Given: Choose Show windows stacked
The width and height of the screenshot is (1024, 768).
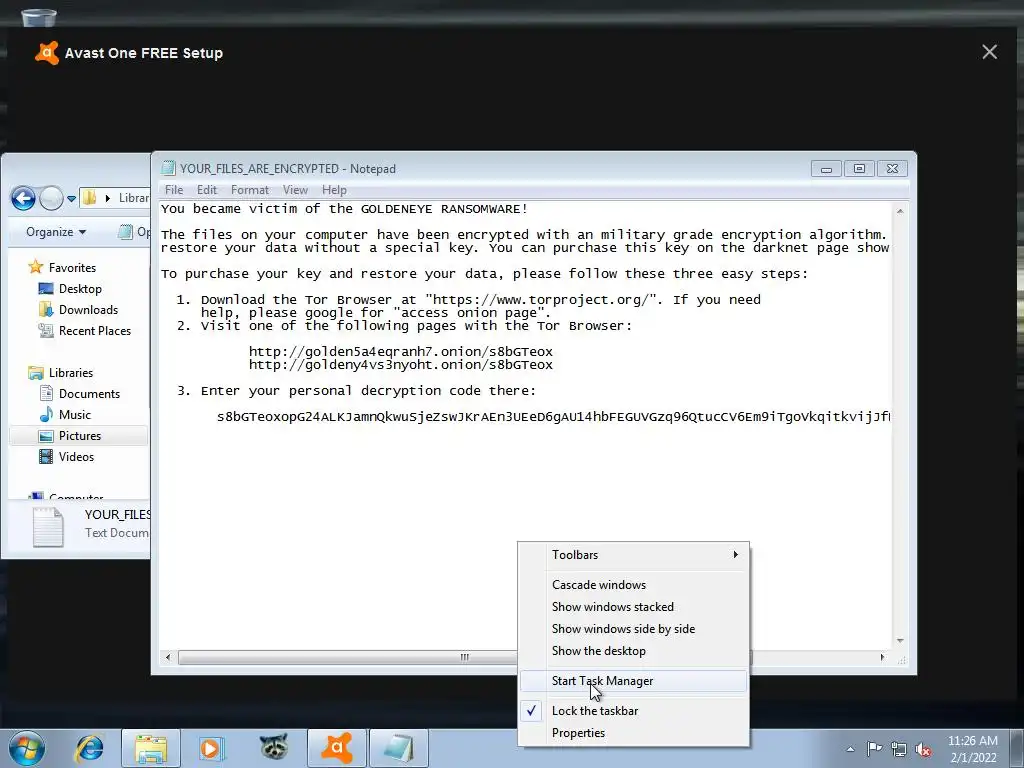Looking at the screenshot, I should tap(633, 607).
